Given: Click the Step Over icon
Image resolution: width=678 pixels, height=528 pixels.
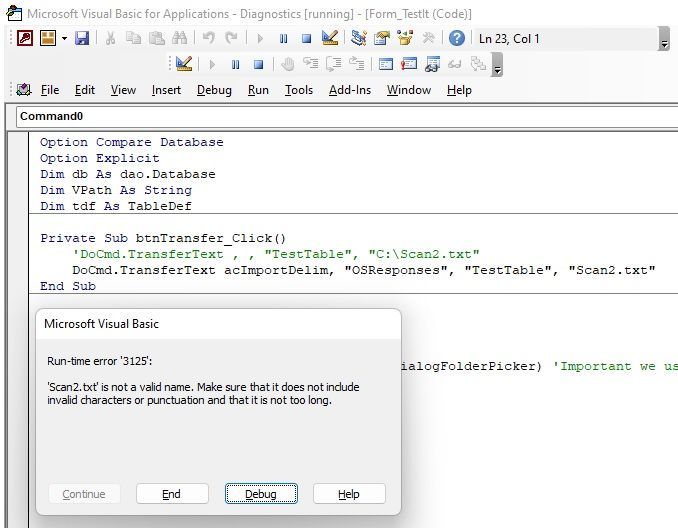Looking at the screenshot, I should pos(333,64).
